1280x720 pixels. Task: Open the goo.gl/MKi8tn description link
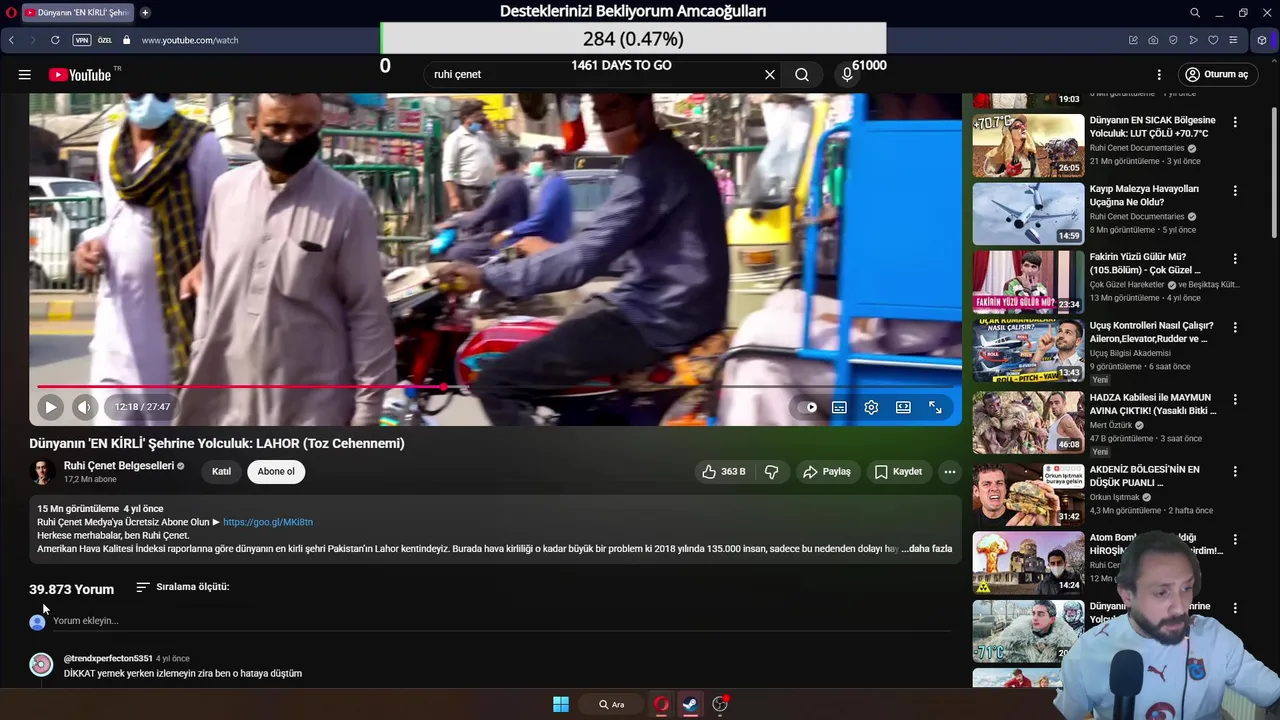(268, 522)
